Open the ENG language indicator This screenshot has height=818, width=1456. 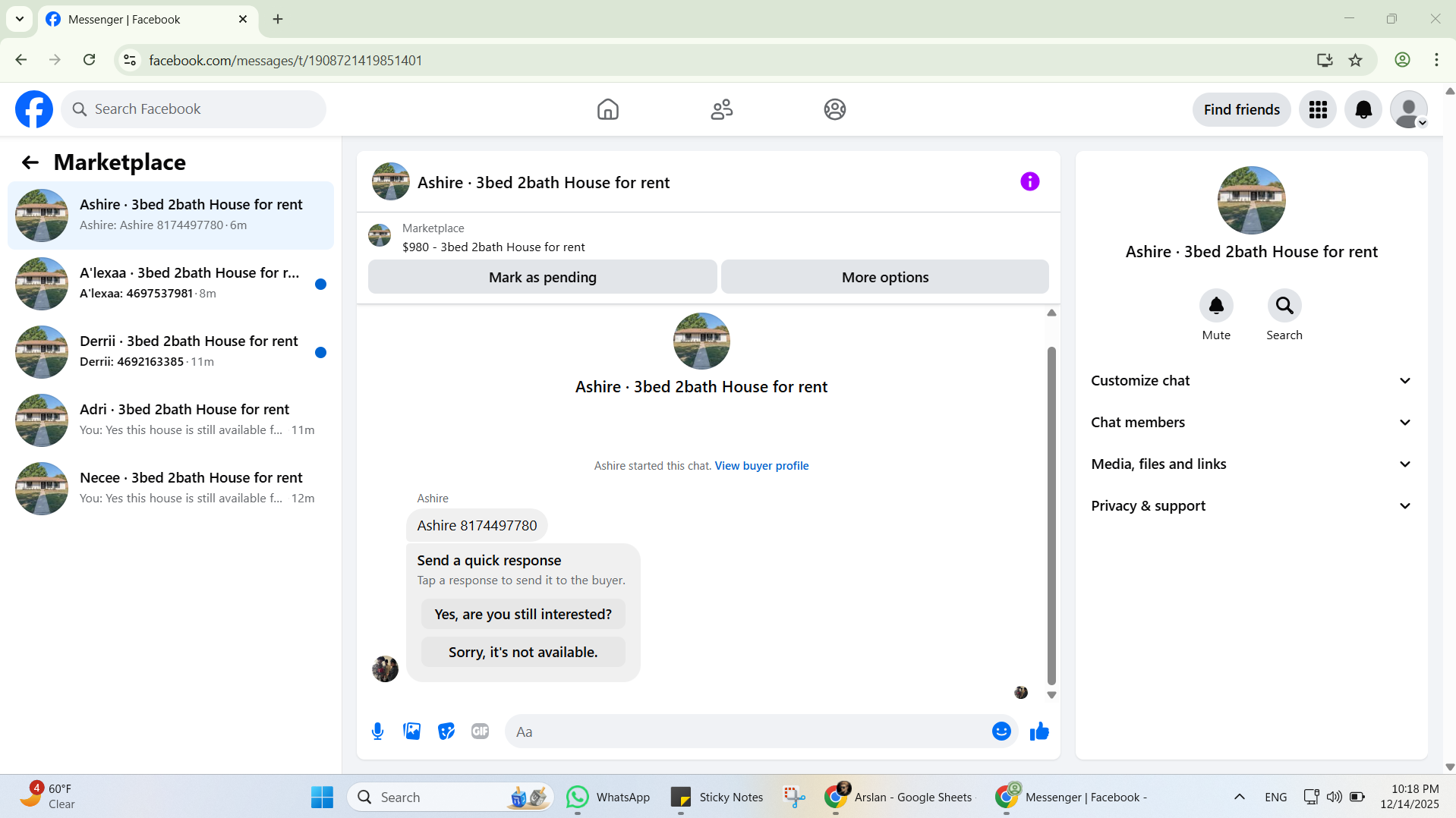point(1275,797)
